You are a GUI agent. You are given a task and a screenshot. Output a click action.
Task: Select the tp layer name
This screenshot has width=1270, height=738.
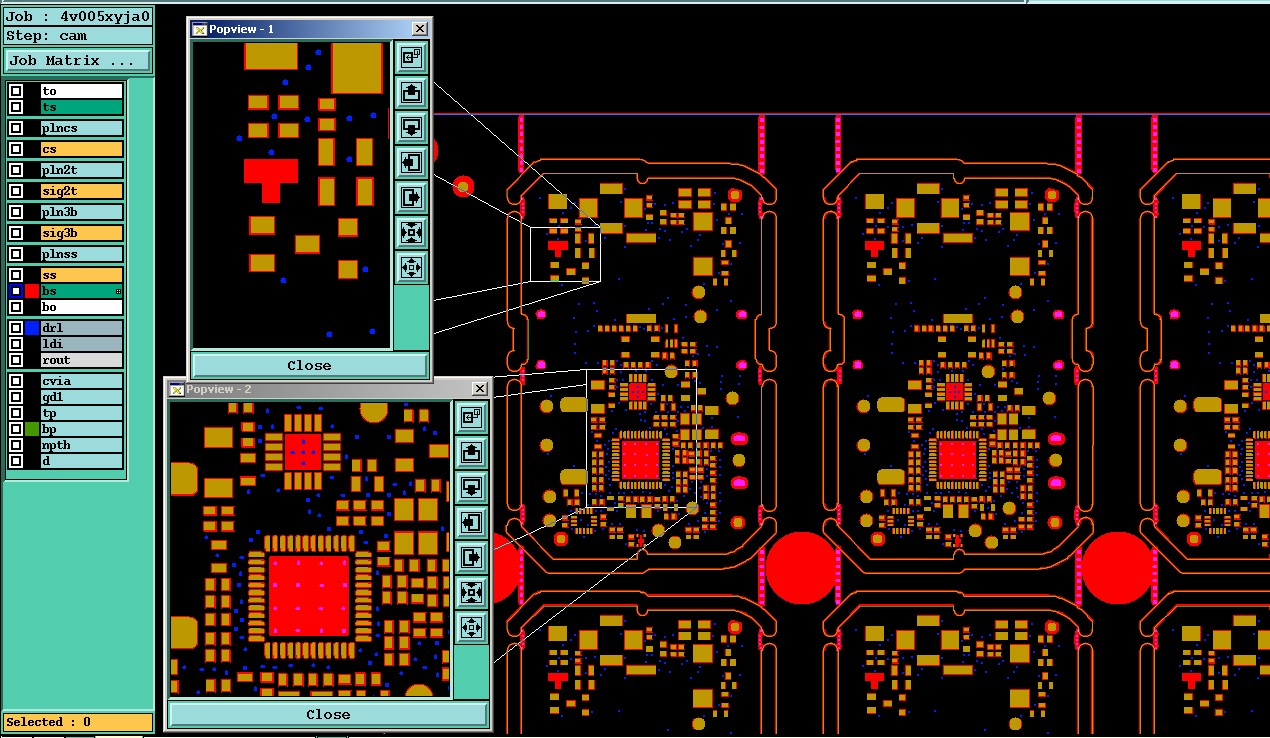82,413
